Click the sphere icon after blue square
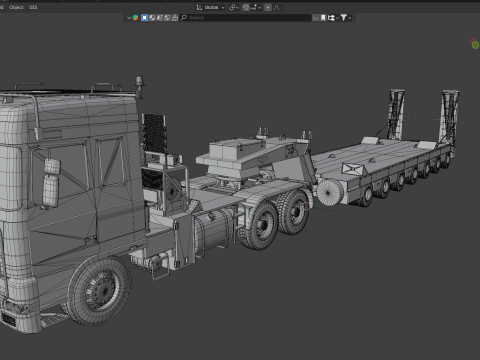The height and width of the screenshot is (360, 480). 152,18
